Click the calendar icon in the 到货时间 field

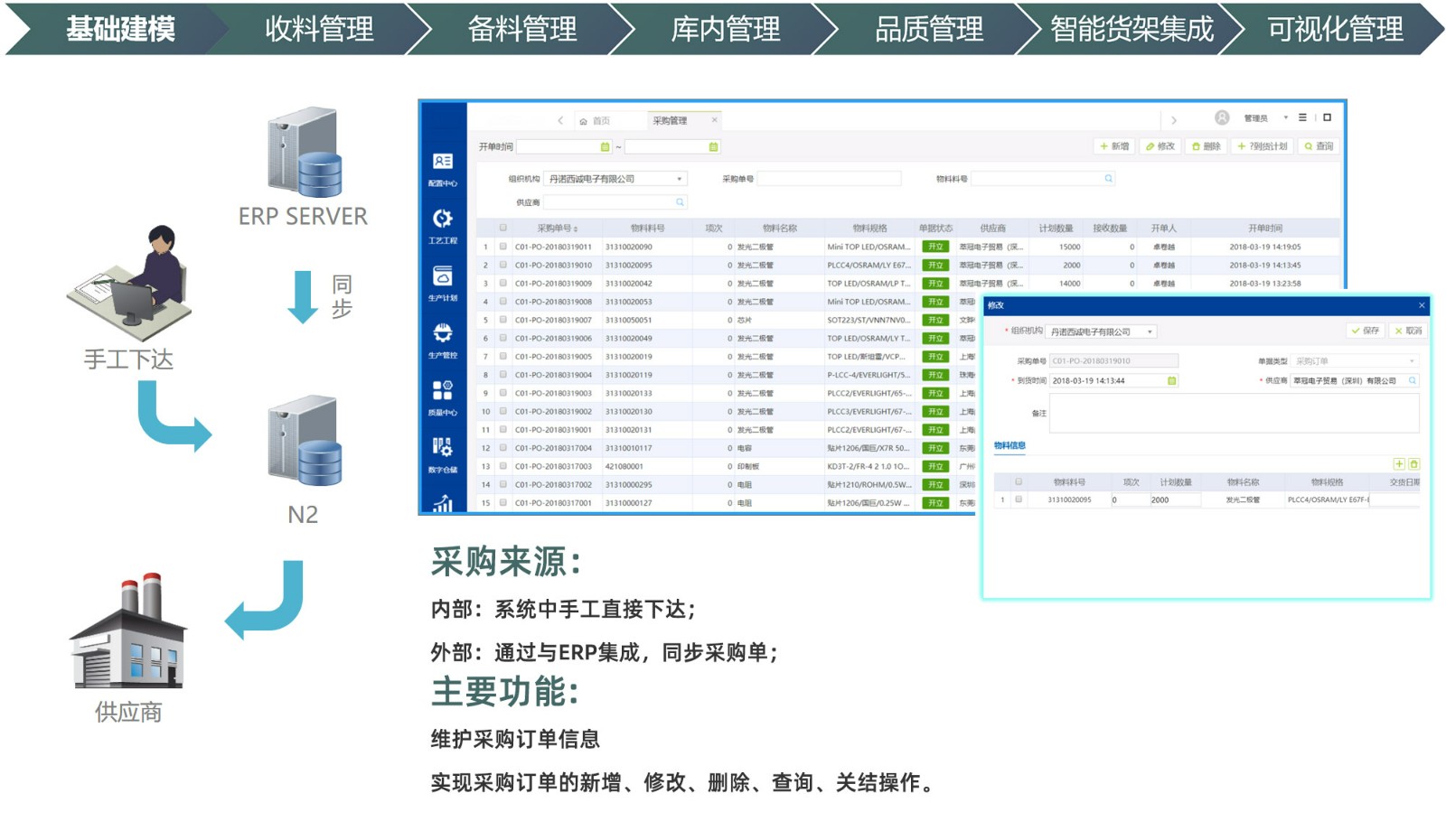(1171, 381)
